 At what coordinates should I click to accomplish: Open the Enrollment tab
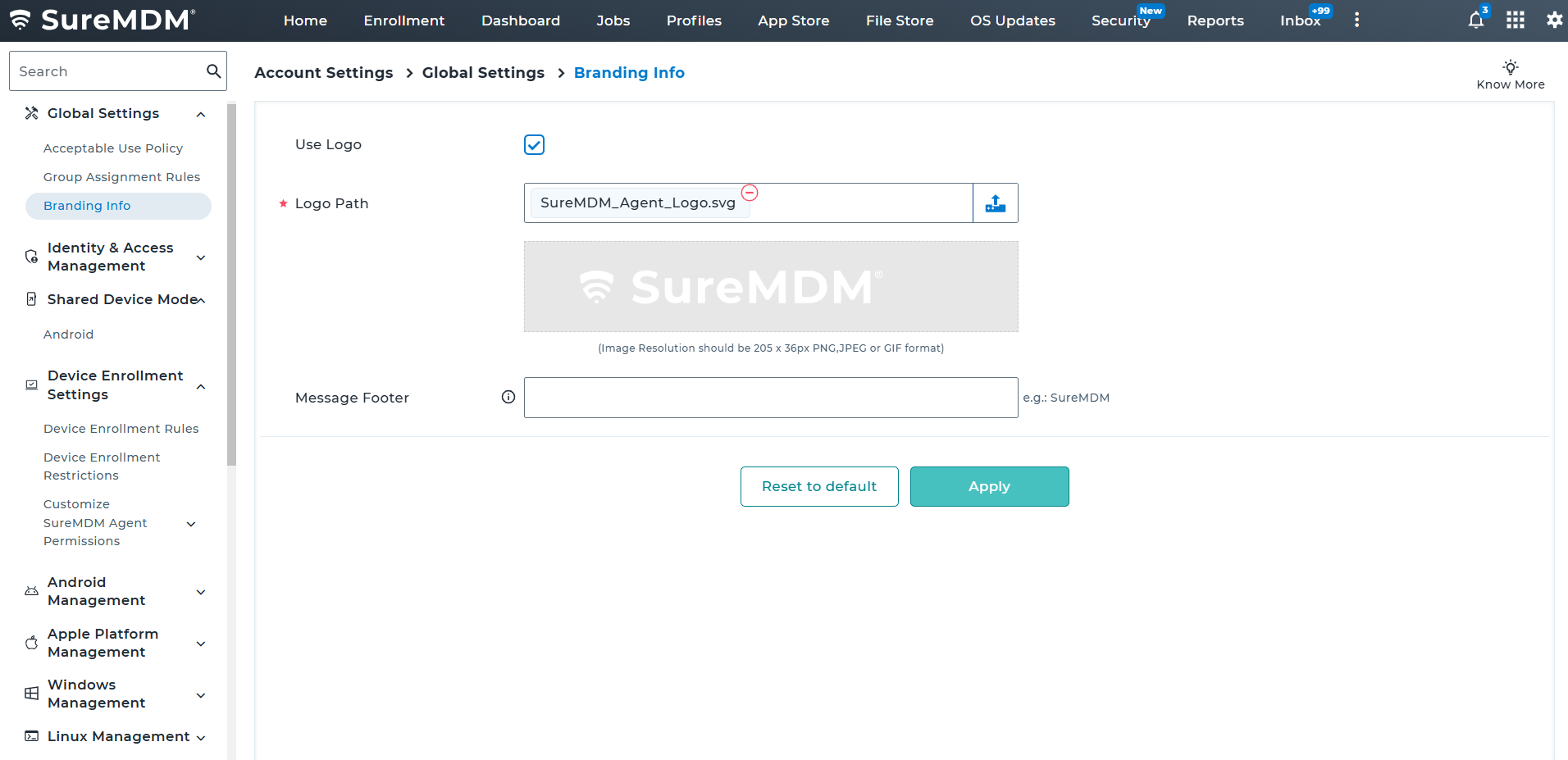[x=404, y=20]
